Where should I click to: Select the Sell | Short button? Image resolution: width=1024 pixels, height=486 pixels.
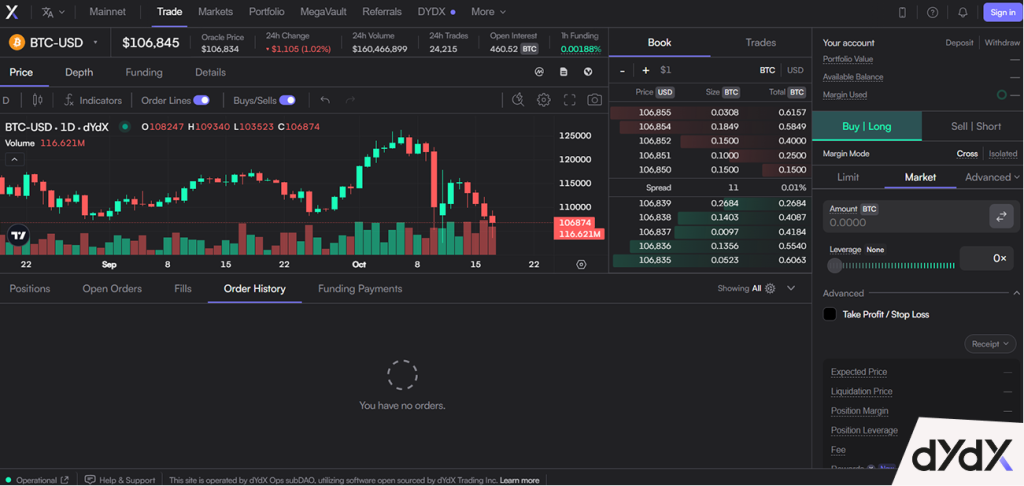(974, 126)
